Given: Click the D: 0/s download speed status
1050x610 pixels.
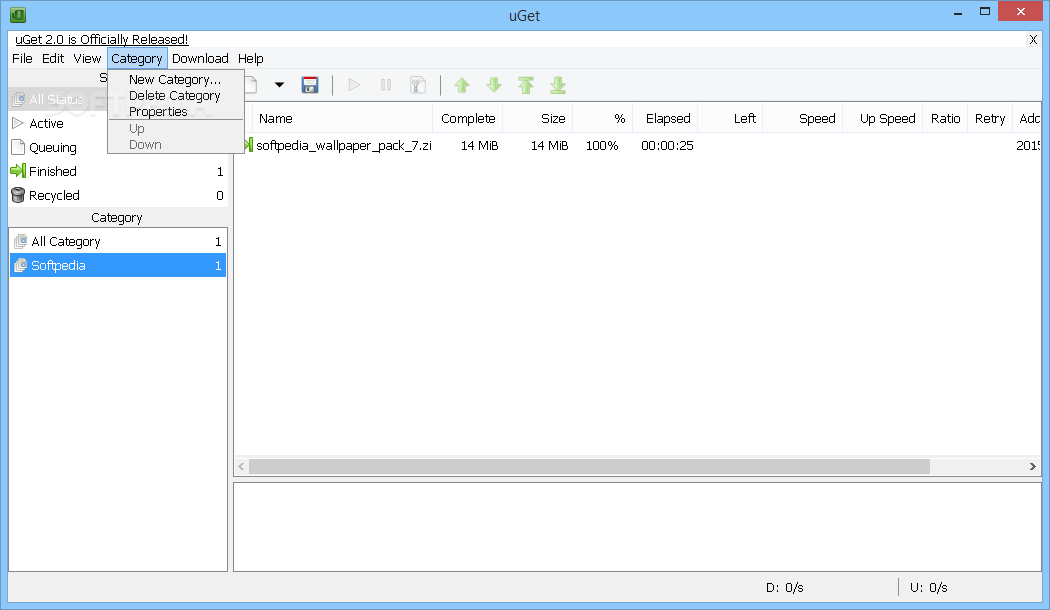Looking at the screenshot, I should pos(785,588).
